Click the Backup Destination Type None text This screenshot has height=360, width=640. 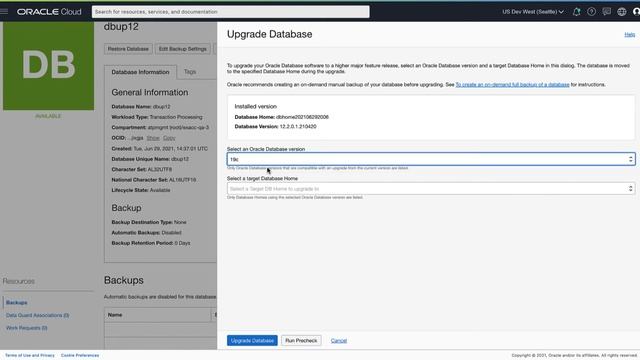click(149, 222)
